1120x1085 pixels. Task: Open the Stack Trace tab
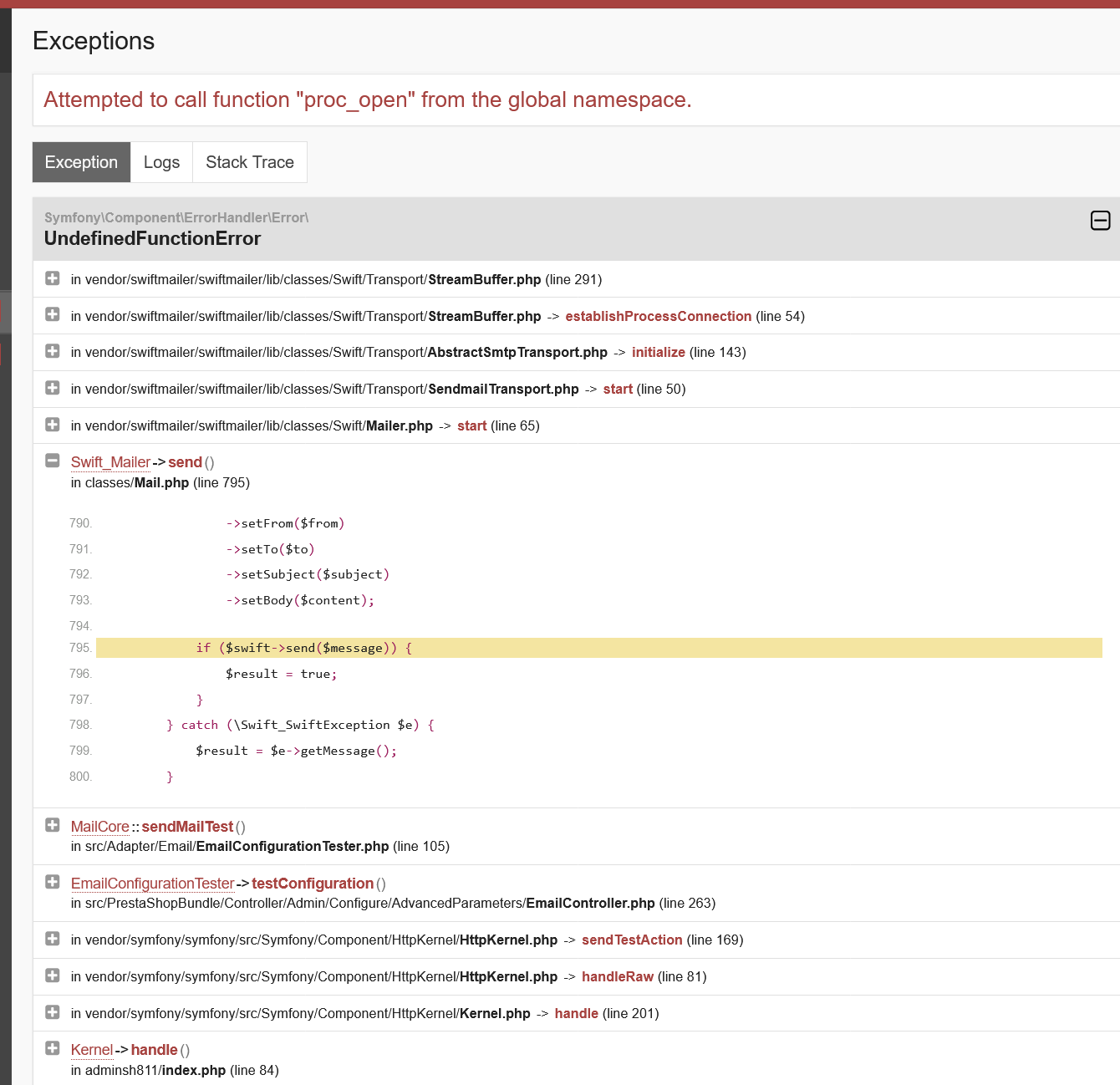point(250,162)
